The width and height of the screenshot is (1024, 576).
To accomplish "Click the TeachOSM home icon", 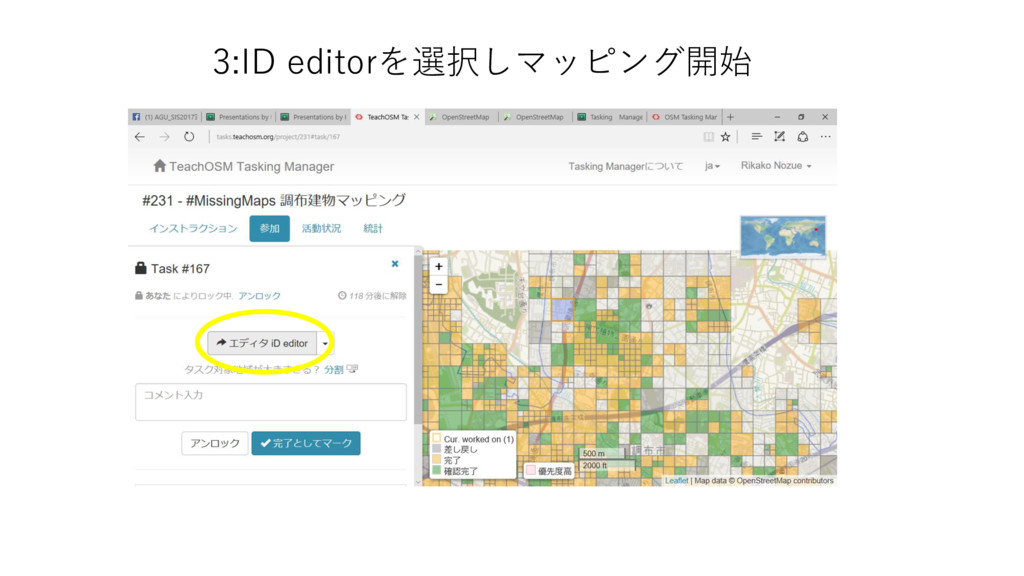I will coord(159,166).
